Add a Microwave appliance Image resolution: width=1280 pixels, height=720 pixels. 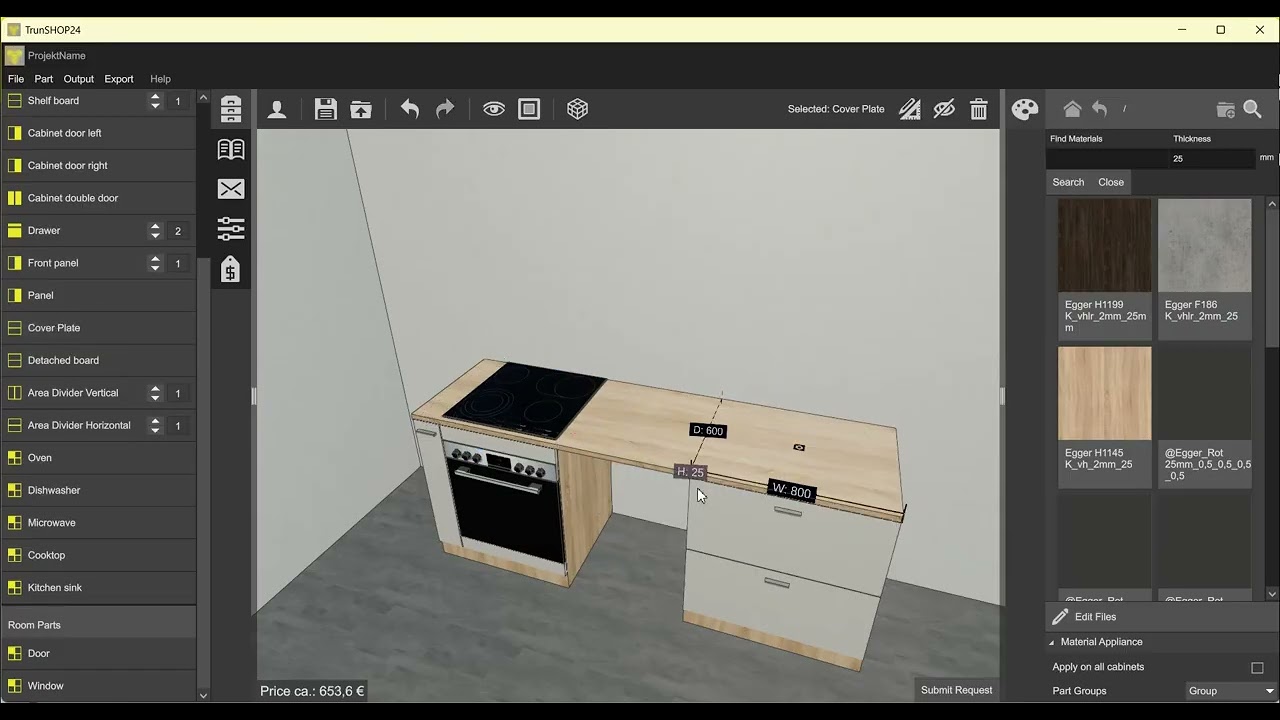(x=98, y=523)
